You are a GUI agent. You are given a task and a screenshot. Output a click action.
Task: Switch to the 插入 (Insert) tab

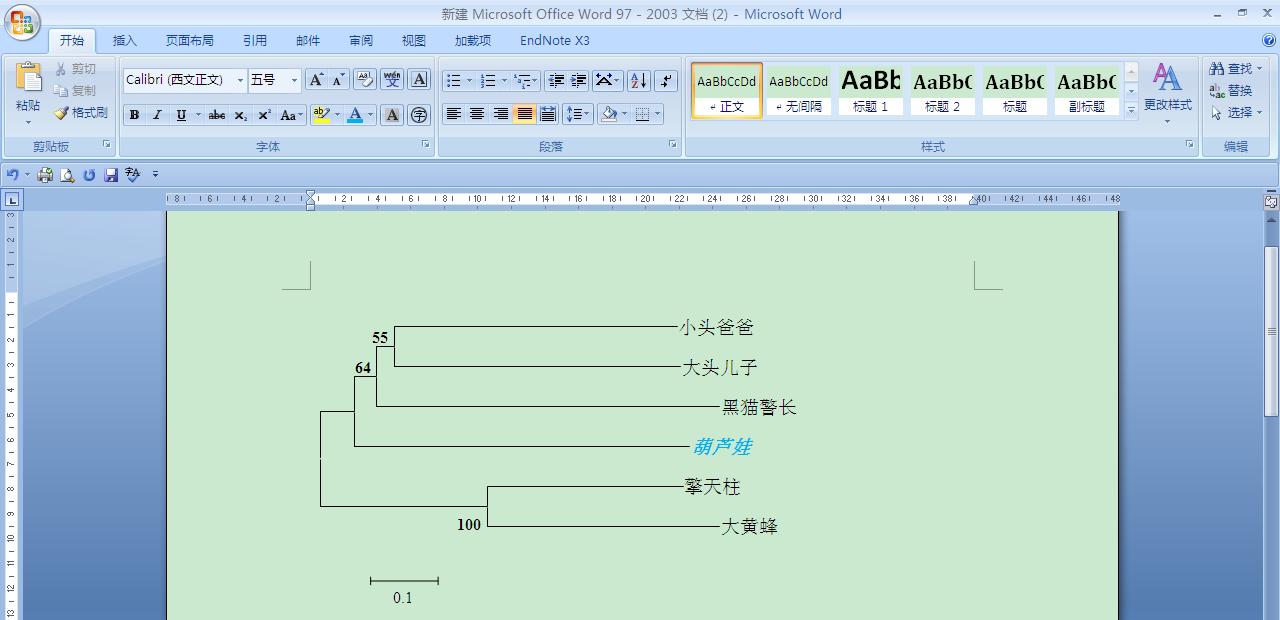(x=125, y=41)
